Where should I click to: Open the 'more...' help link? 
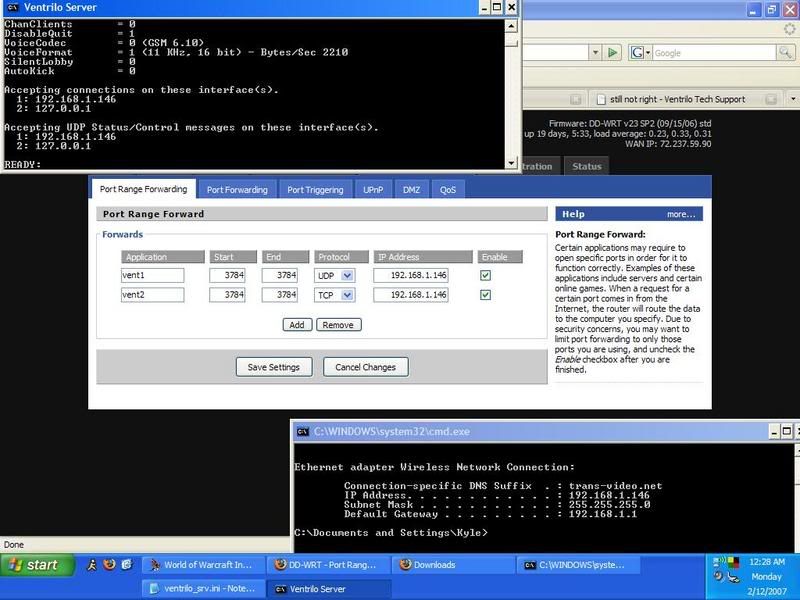click(681, 214)
